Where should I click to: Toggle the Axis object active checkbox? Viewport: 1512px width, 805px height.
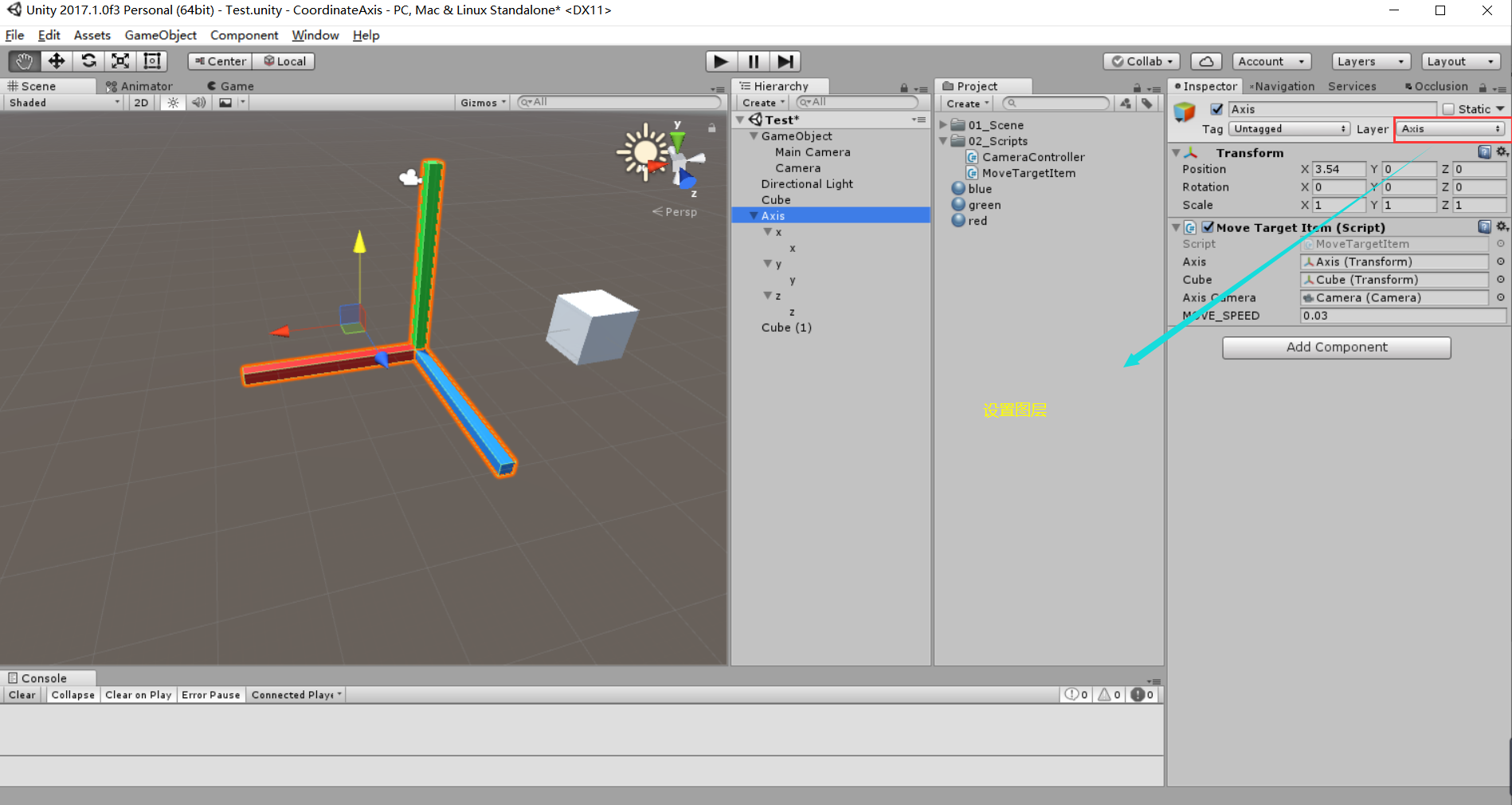pyautogui.click(x=1216, y=109)
